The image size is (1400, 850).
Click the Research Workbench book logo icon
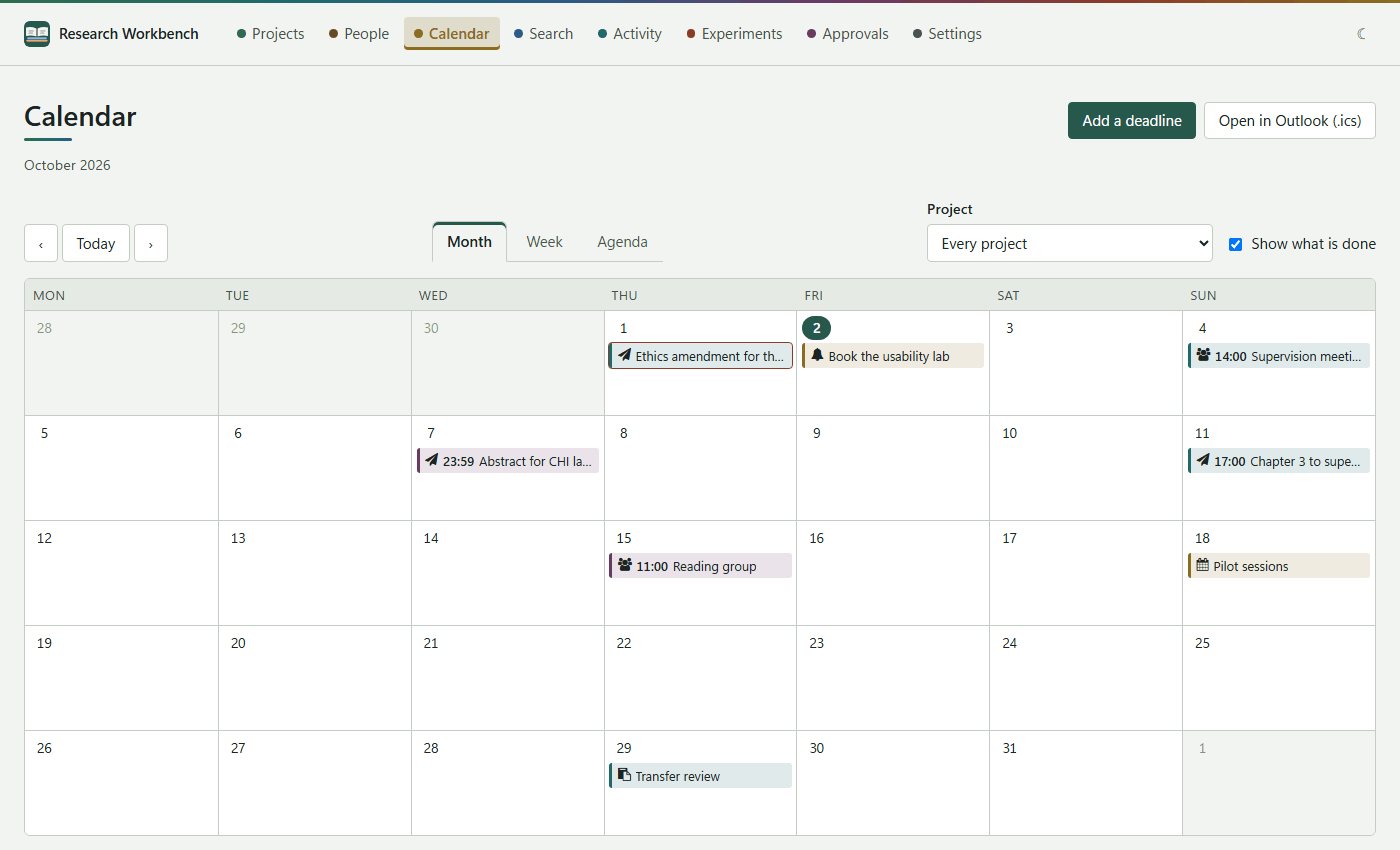[x=37, y=34]
